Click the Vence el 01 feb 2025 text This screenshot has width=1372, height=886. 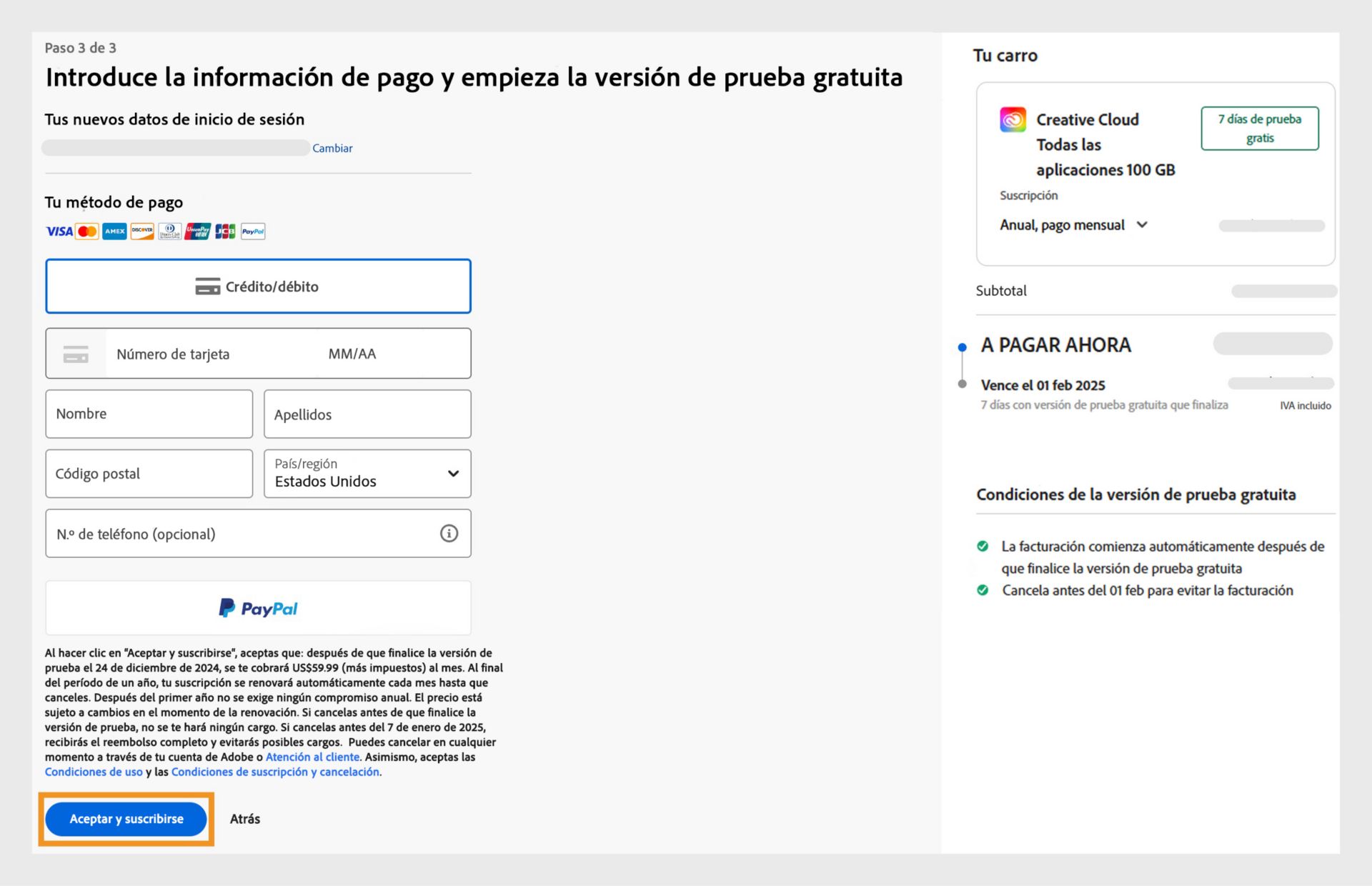(1043, 385)
